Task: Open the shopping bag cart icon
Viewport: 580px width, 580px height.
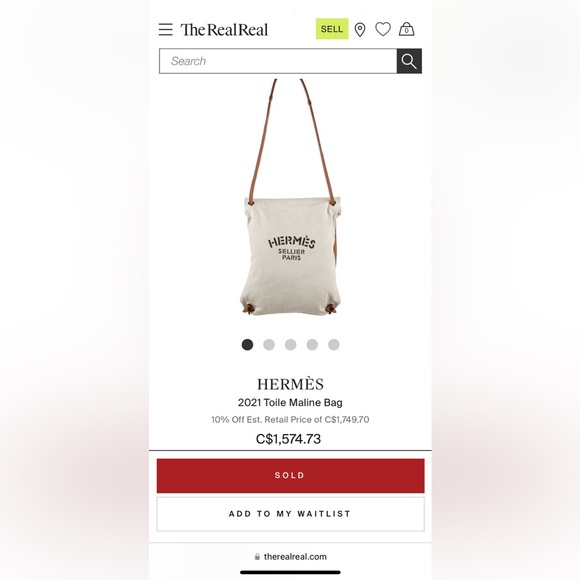Action: click(406, 29)
